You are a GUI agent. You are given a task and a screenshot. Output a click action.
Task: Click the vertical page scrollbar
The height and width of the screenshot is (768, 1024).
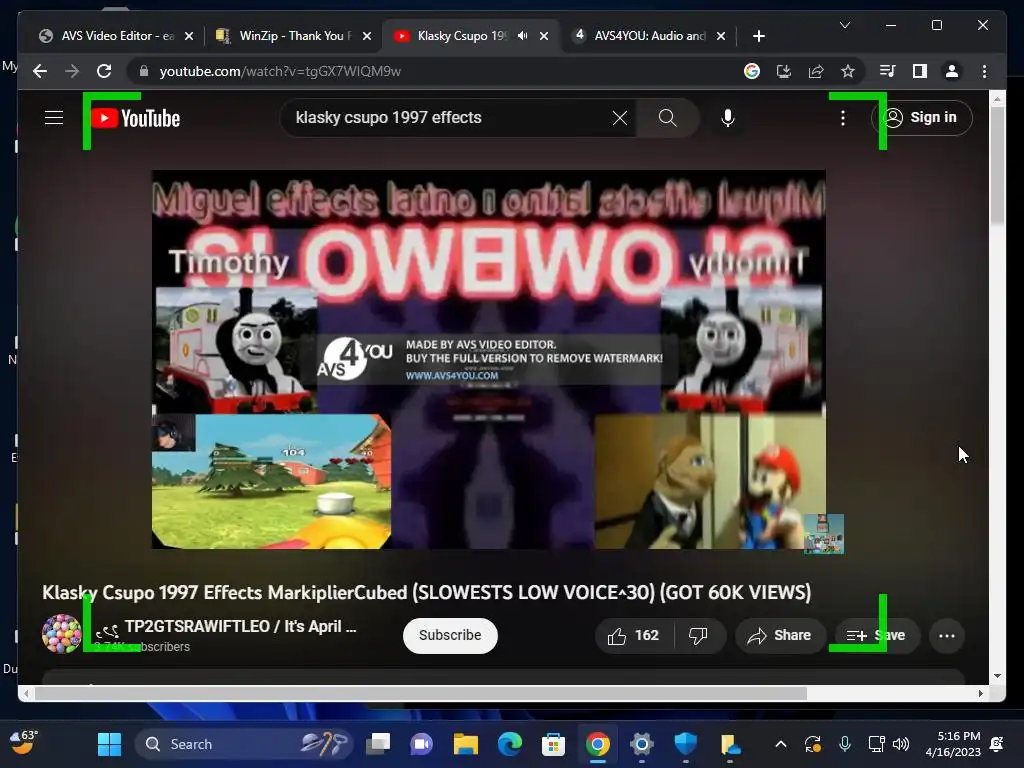(x=997, y=165)
